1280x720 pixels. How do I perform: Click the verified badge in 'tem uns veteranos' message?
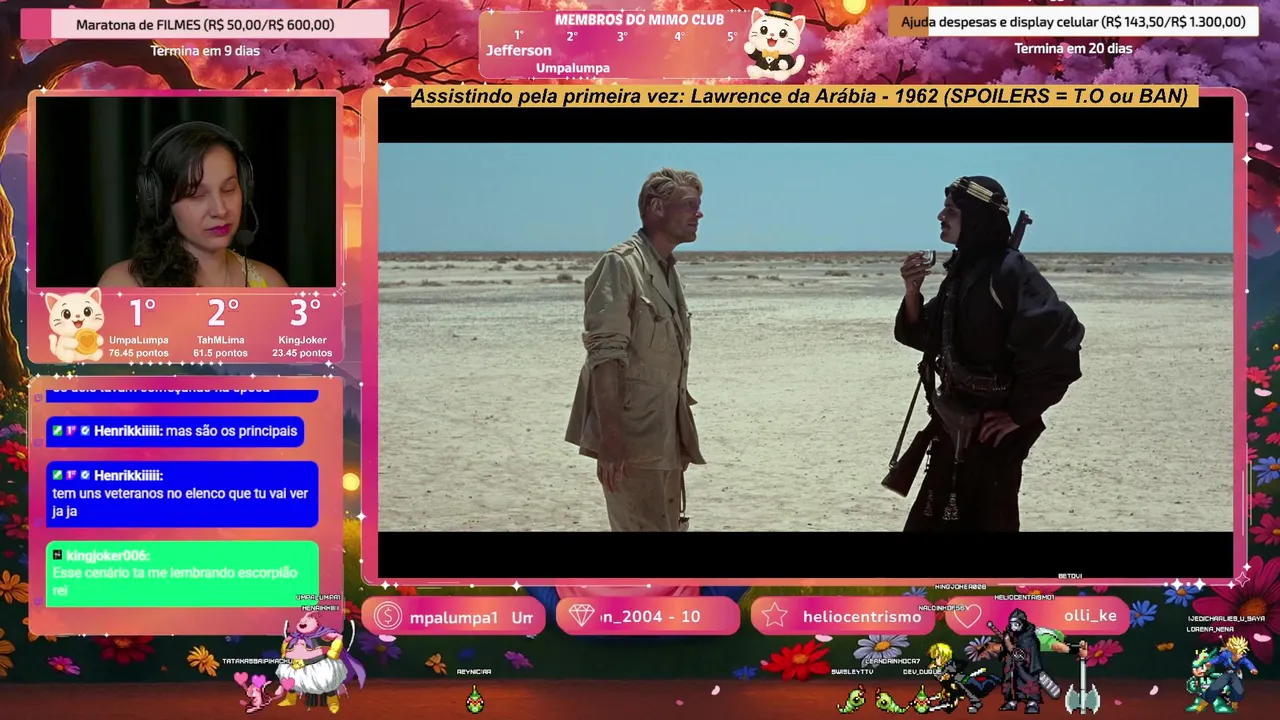click(85, 475)
